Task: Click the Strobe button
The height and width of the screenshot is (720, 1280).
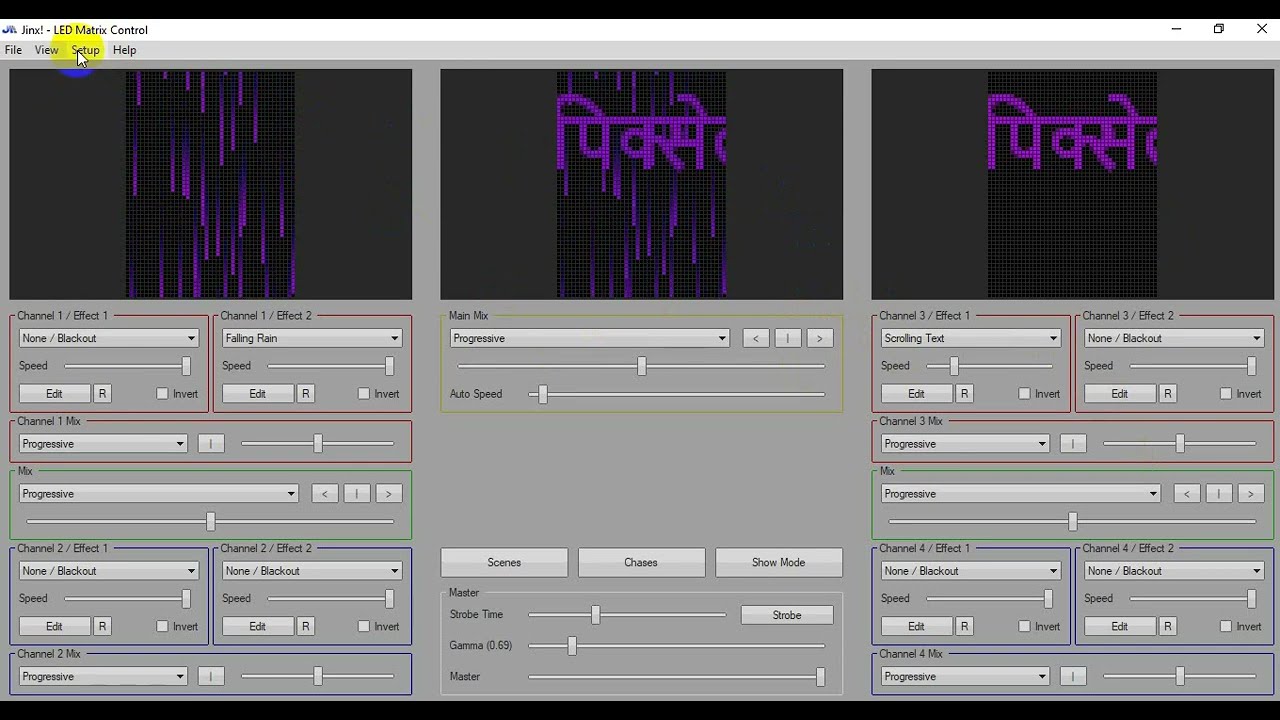Action: tap(787, 615)
